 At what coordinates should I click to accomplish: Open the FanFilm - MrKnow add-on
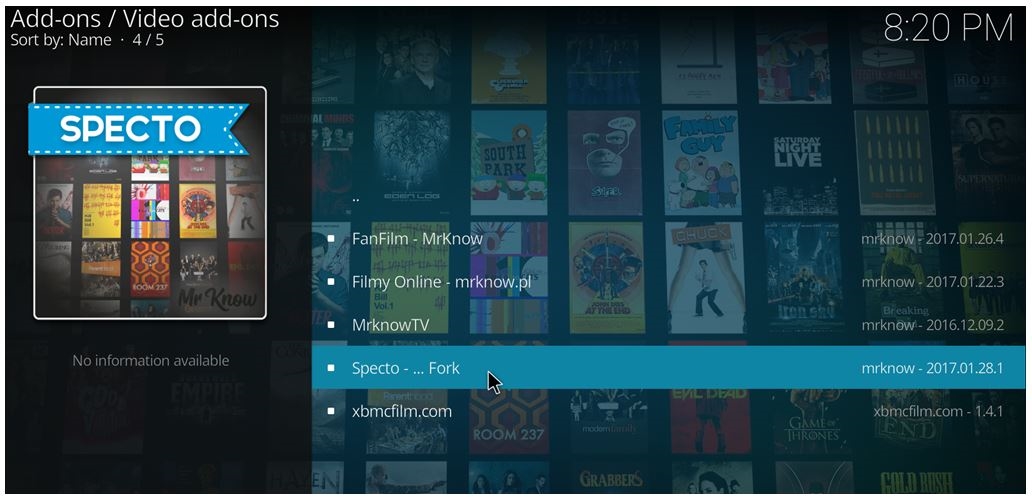pos(668,238)
